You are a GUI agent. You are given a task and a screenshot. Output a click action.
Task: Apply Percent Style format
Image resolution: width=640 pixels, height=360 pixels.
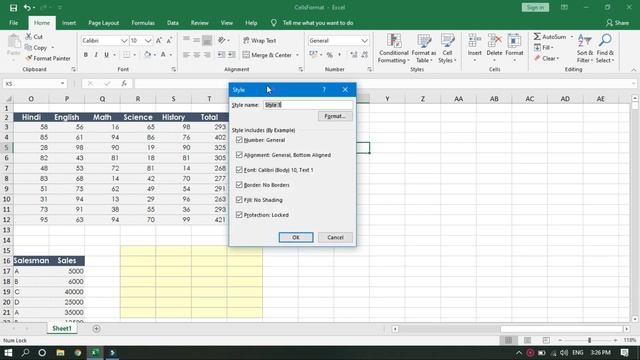[329, 55]
